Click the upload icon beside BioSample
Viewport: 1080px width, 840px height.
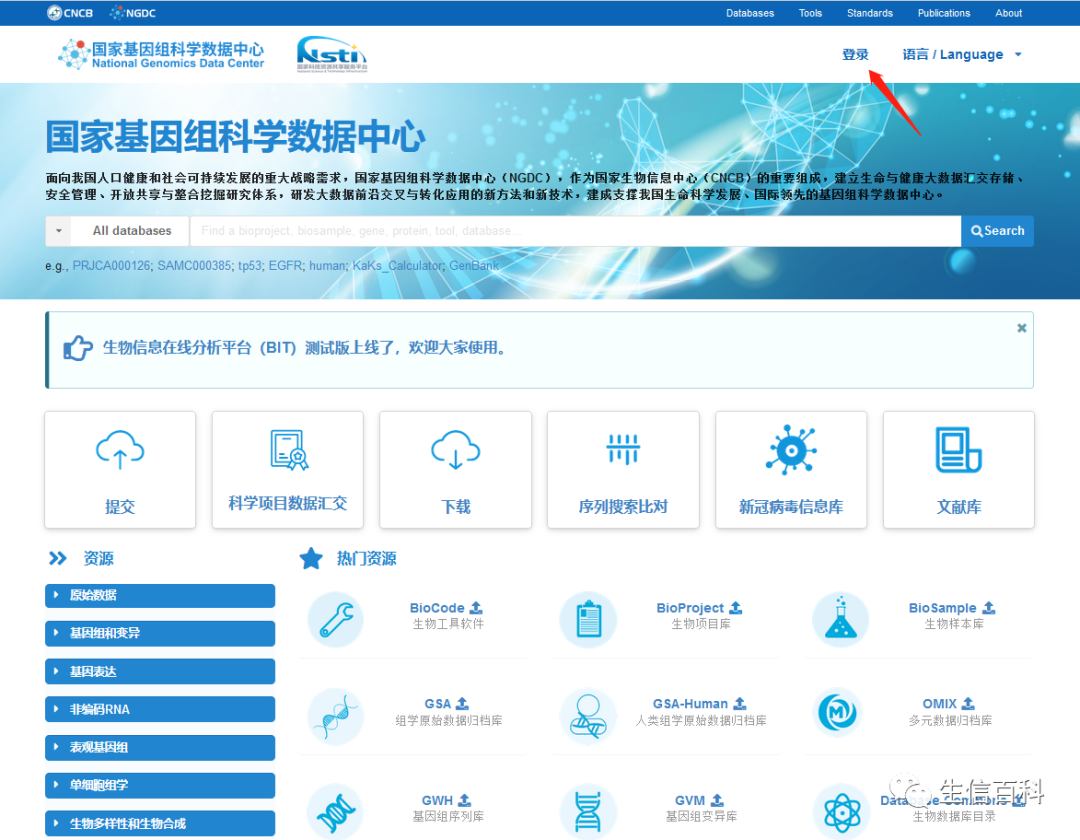[989, 607]
